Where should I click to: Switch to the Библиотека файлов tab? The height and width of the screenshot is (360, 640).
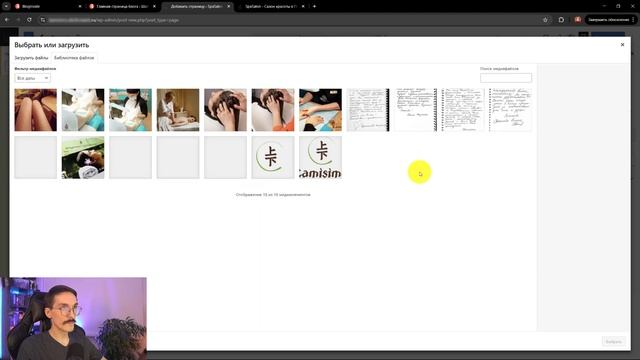(x=74, y=58)
